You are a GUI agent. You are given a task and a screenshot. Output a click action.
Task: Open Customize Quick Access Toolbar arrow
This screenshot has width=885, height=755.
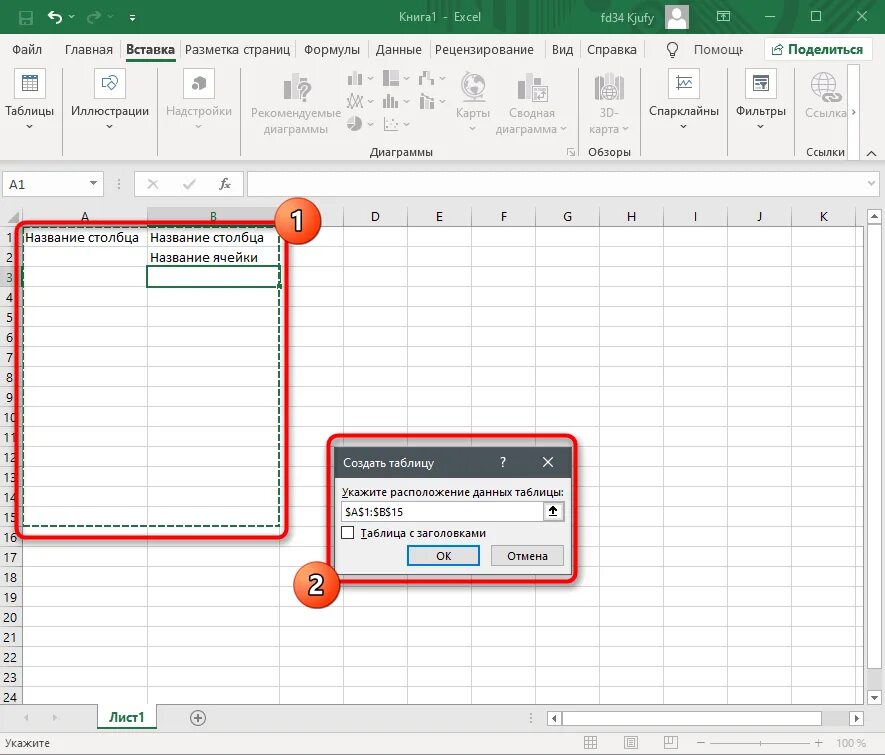click(x=132, y=18)
